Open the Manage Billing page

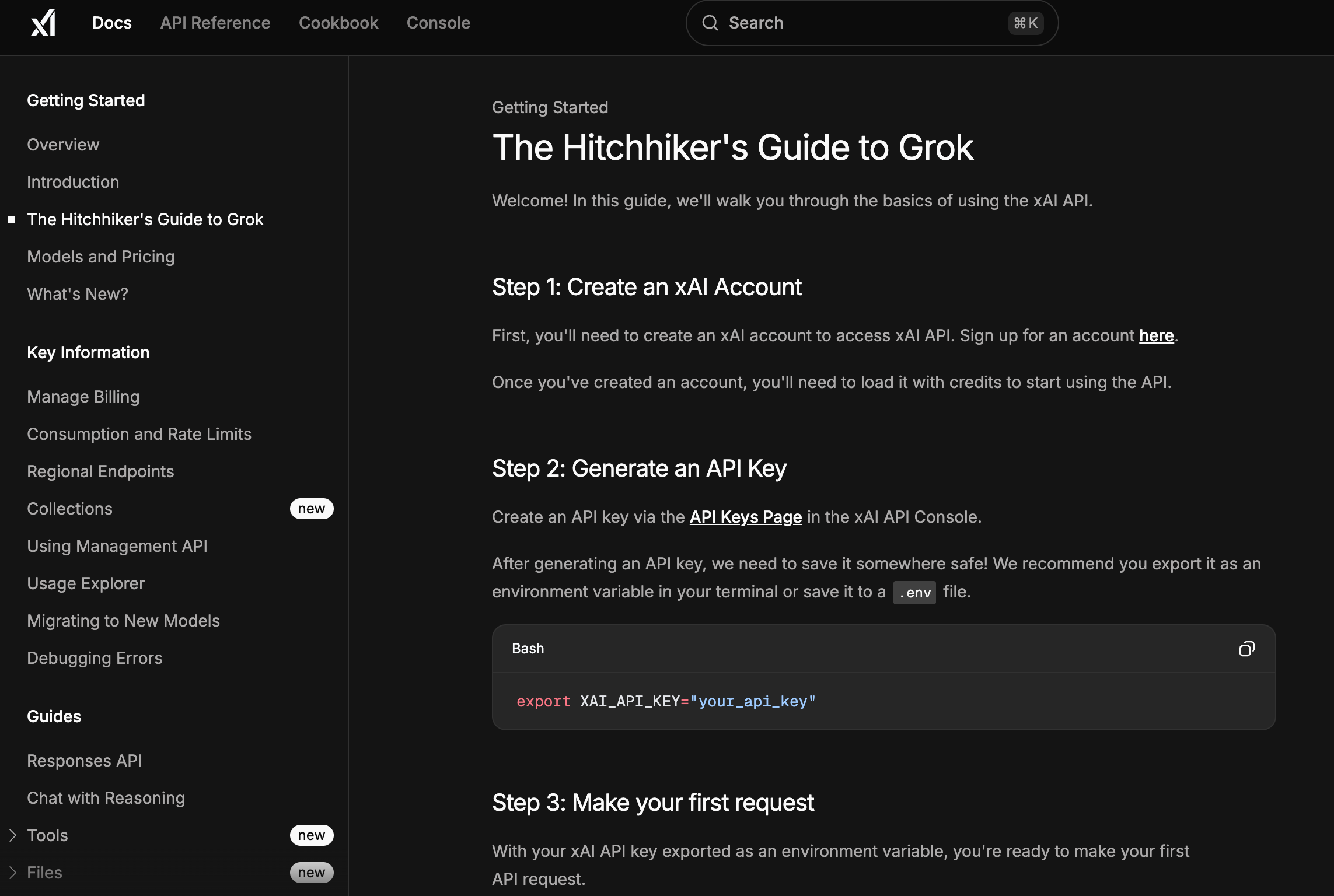coord(83,397)
